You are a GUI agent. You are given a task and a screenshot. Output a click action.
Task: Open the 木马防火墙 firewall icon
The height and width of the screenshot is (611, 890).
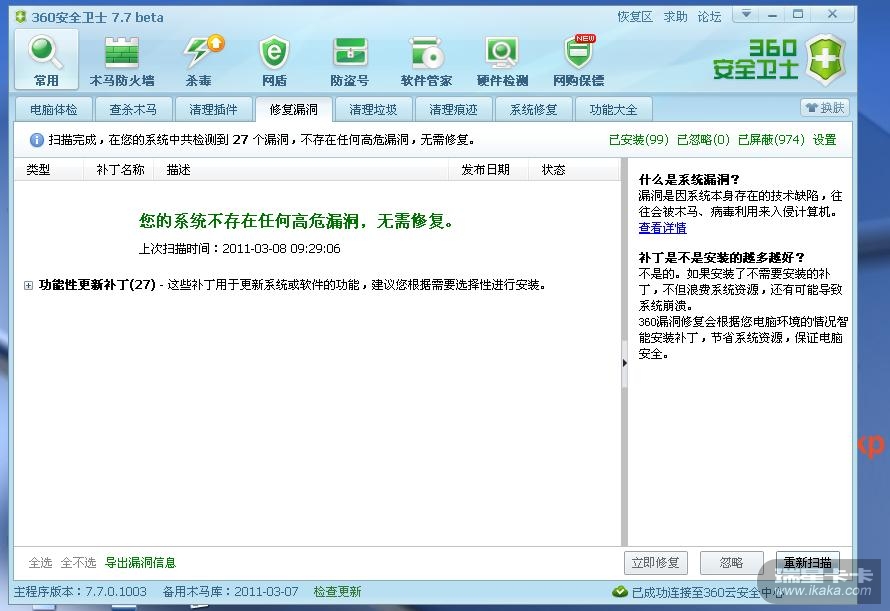tap(122, 61)
